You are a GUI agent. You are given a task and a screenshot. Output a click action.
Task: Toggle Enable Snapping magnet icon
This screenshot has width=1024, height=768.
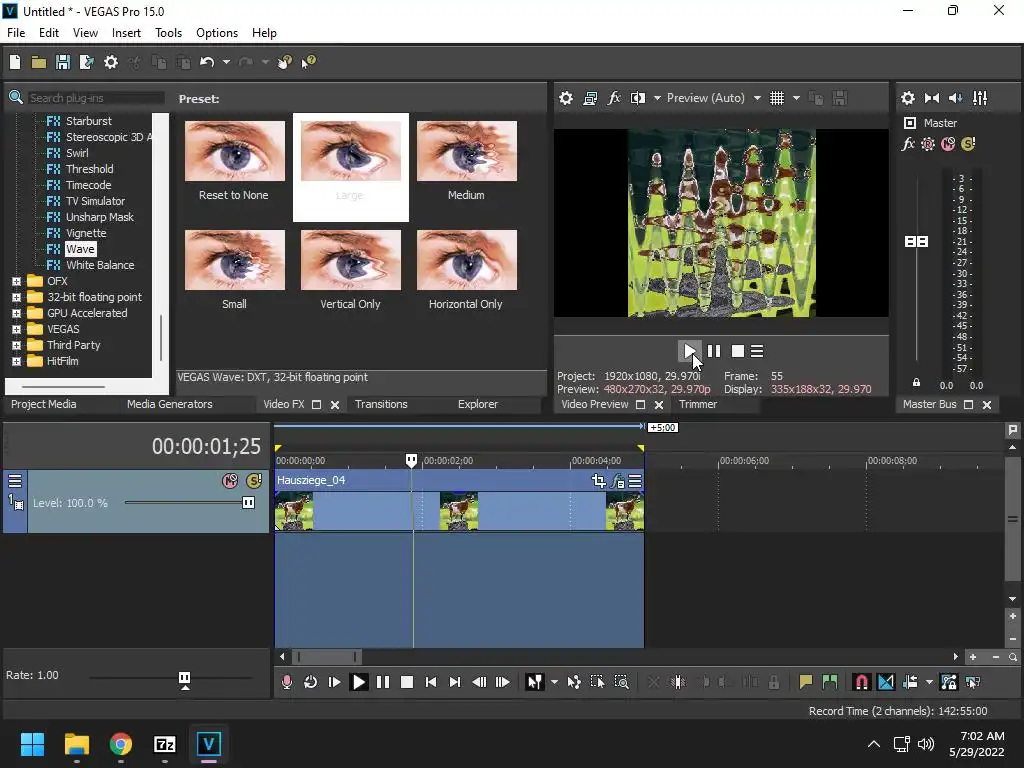coord(861,682)
